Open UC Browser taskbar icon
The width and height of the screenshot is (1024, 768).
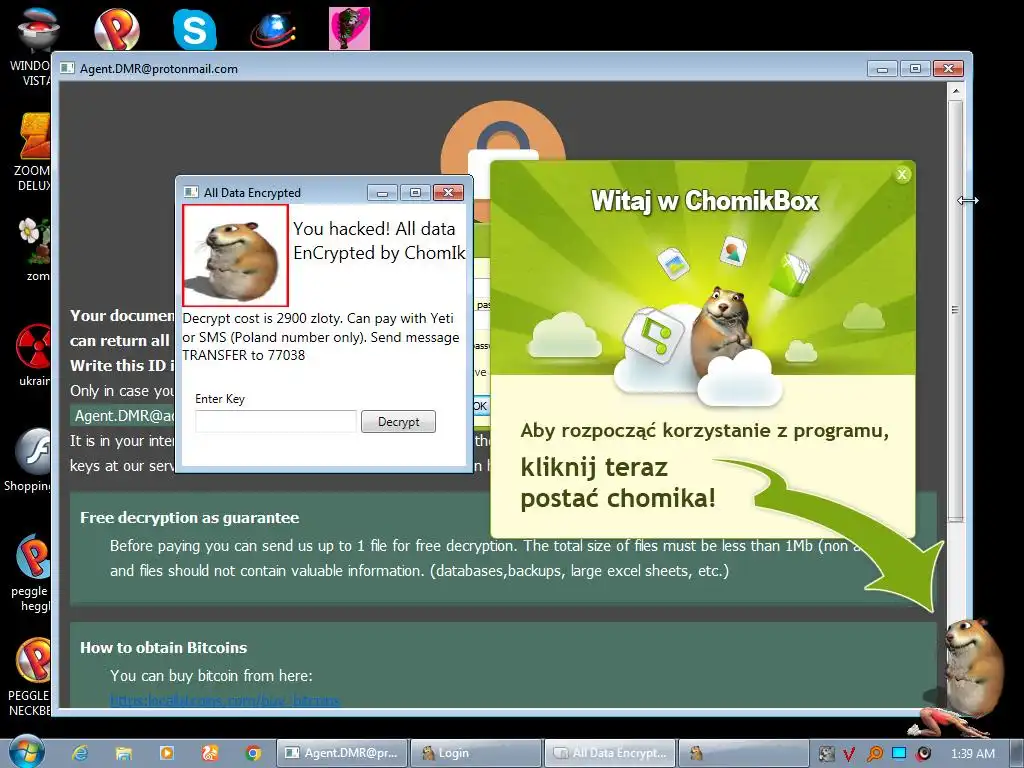pos(210,753)
